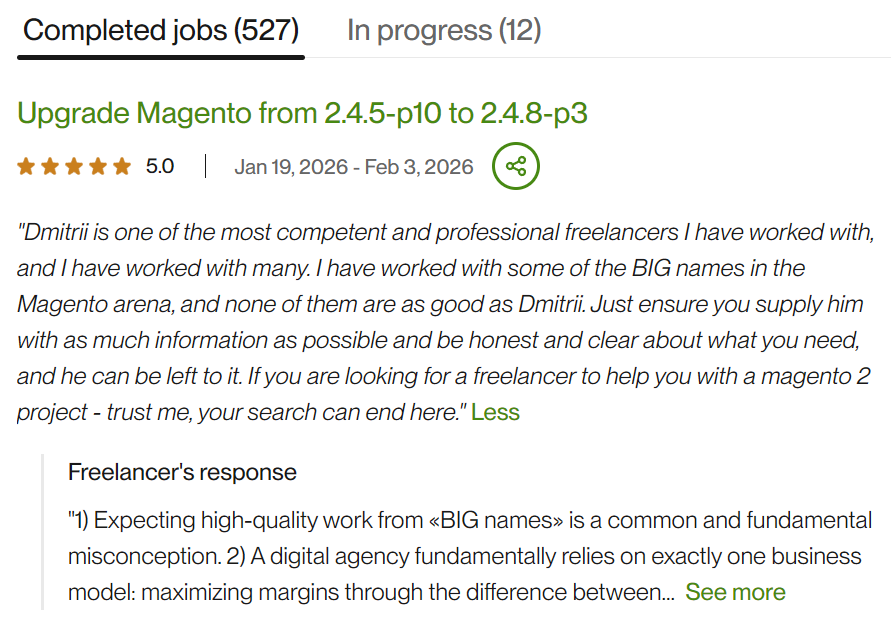Click the active underline under Completed jobs
Image resolution: width=891 pixels, height=623 pixels.
tap(161, 57)
